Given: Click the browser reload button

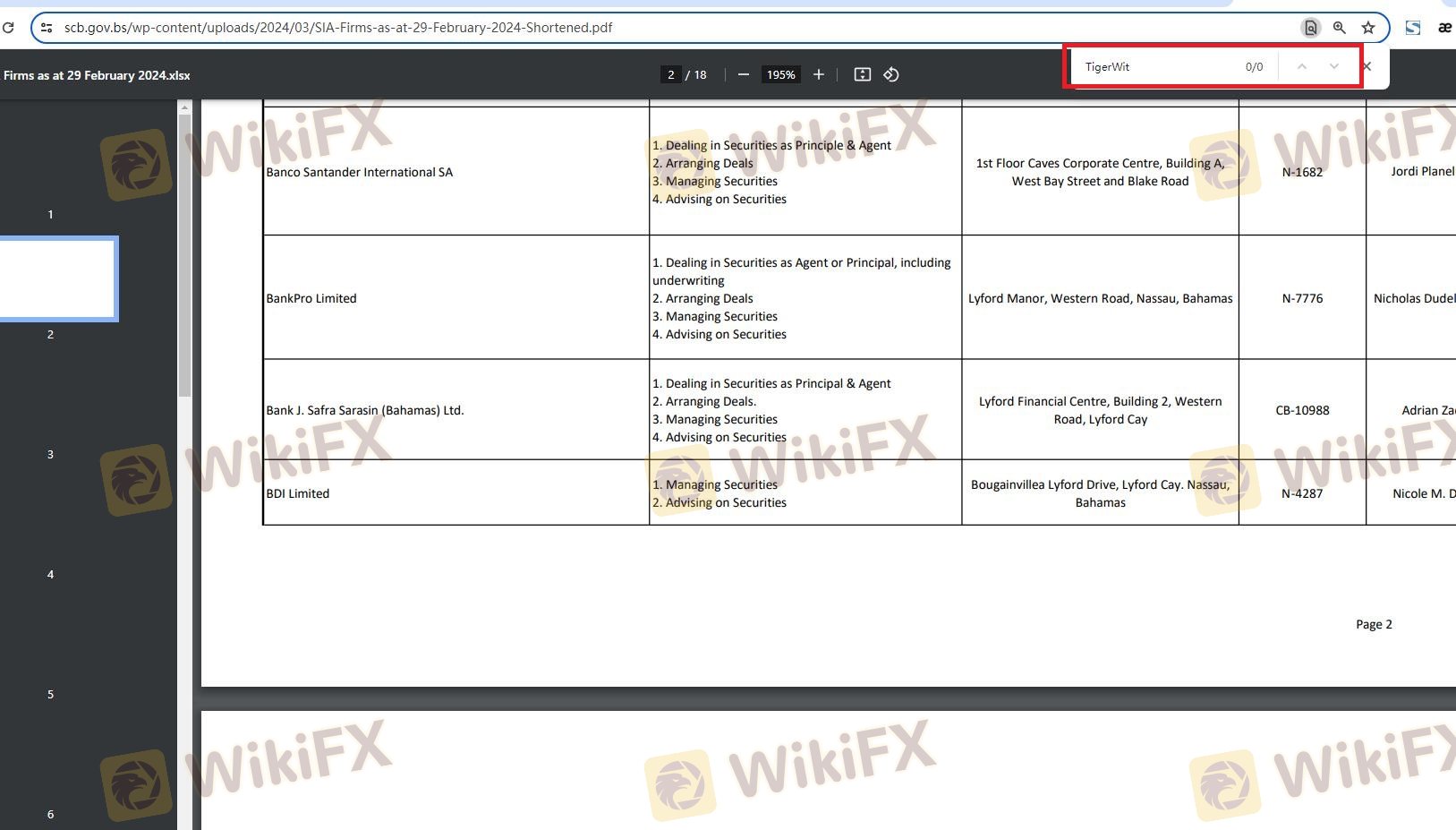Looking at the screenshot, I should coord(8,28).
